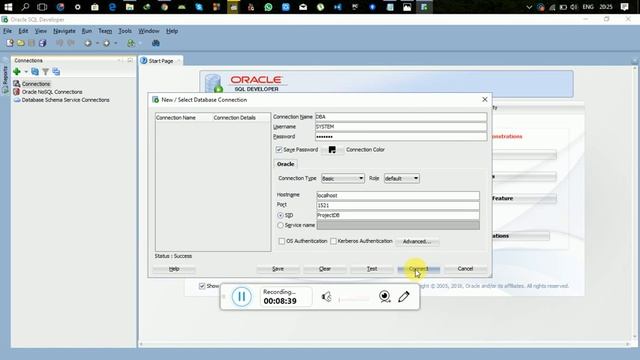Viewport: 640px width, 360px height.
Task: Click the Connect button
Action: [x=418, y=269]
